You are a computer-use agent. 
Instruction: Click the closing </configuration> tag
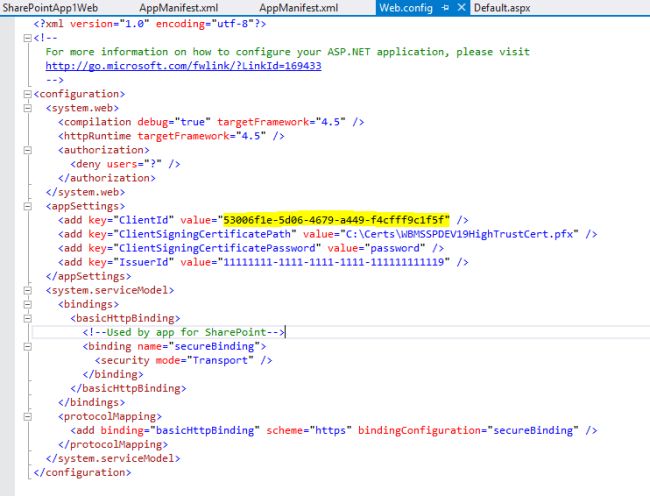coord(82,472)
